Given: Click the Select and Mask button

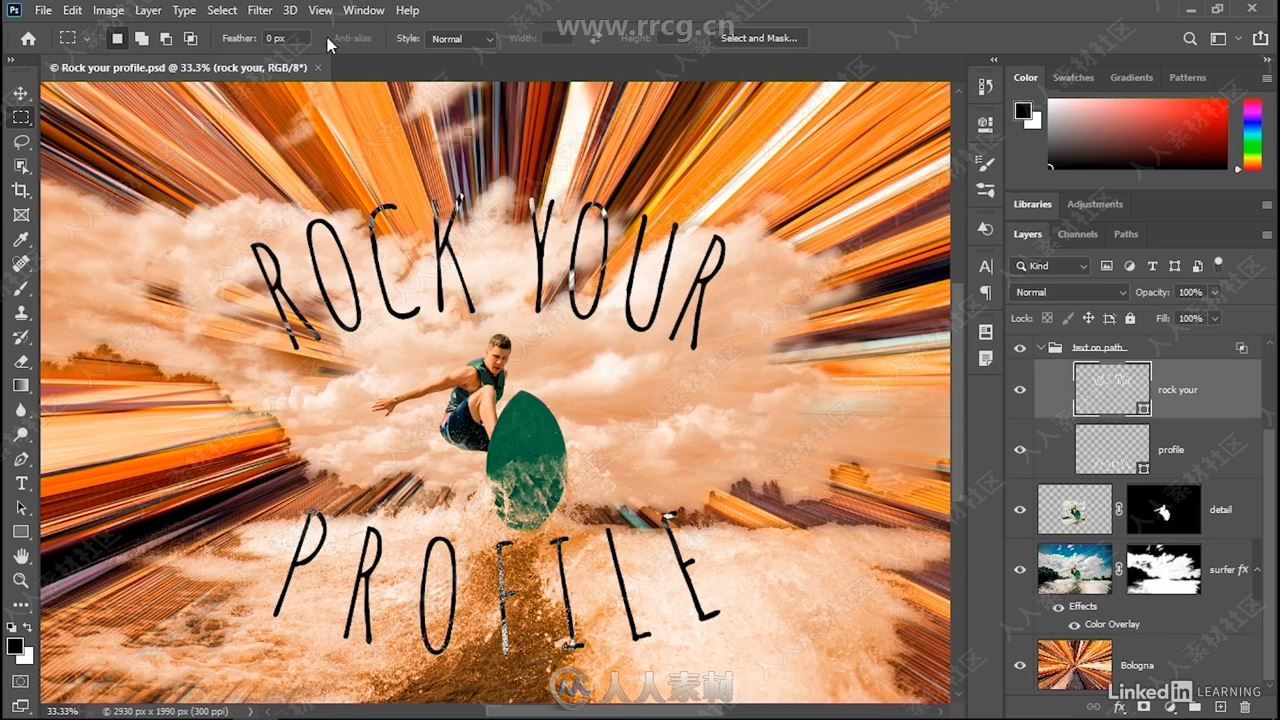Looking at the screenshot, I should (x=759, y=39).
